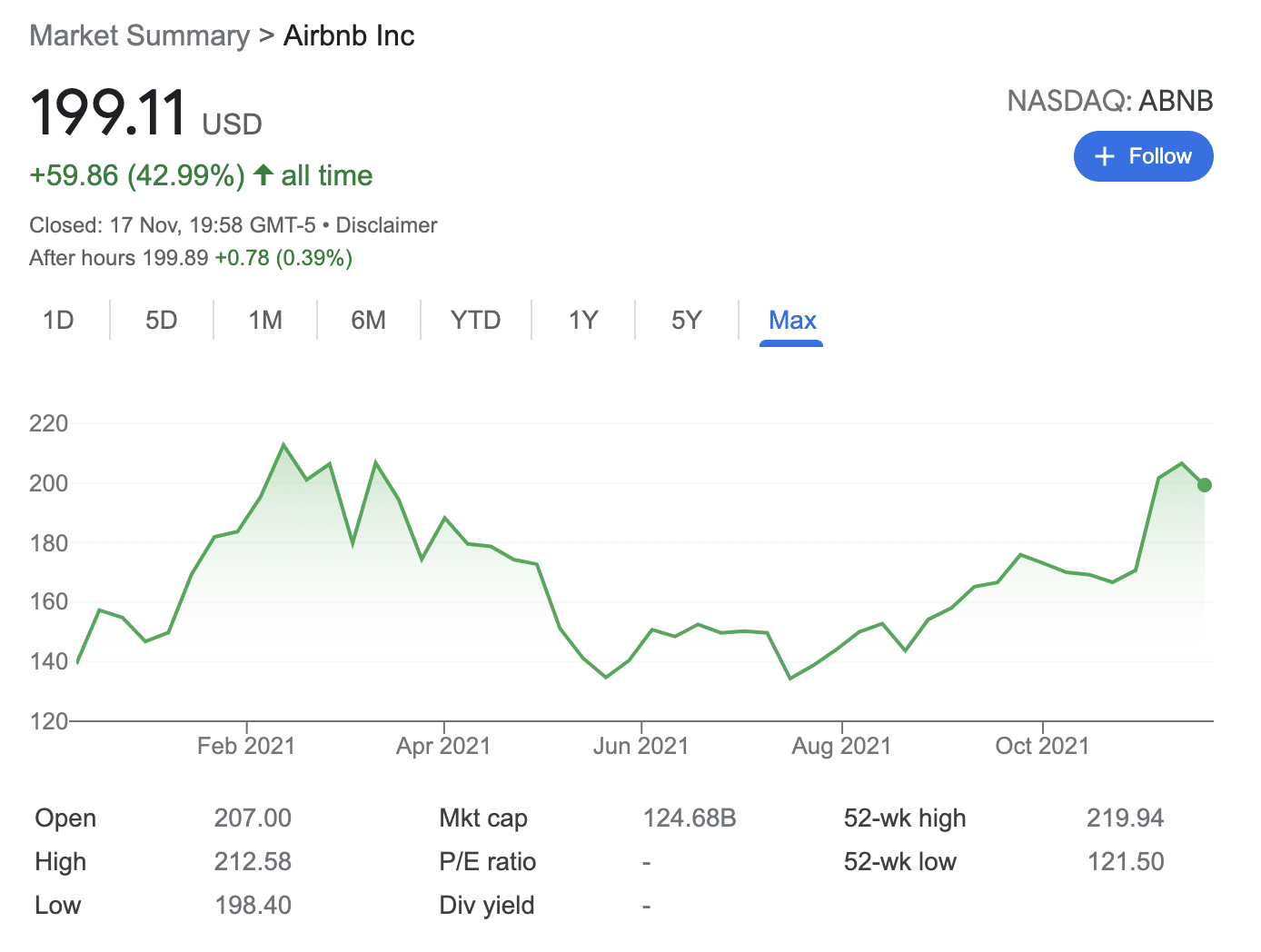
Task: Select the 1D time range tab
Action: coord(58,321)
